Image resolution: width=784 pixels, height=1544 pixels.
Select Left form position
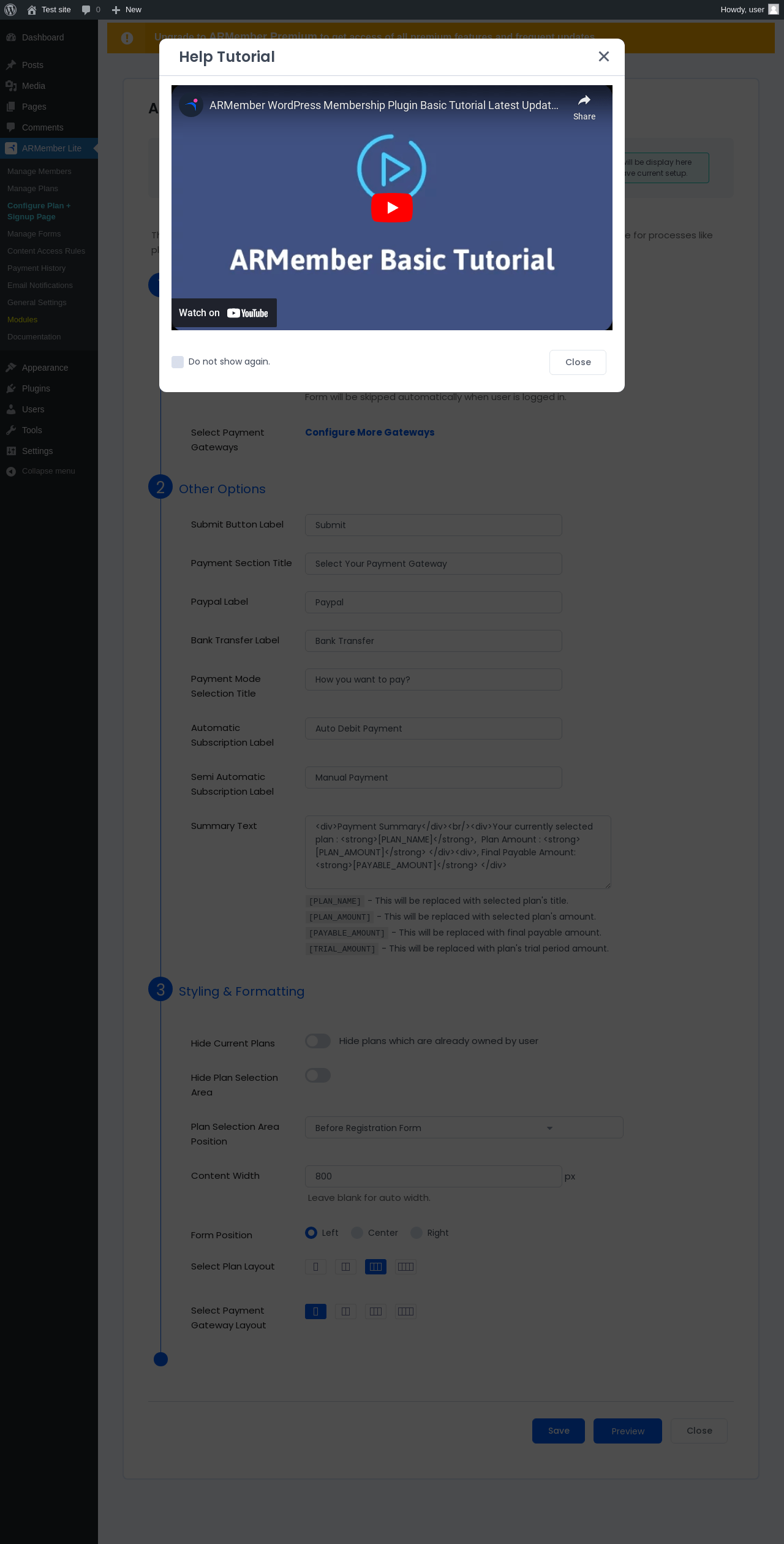tap(311, 1233)
